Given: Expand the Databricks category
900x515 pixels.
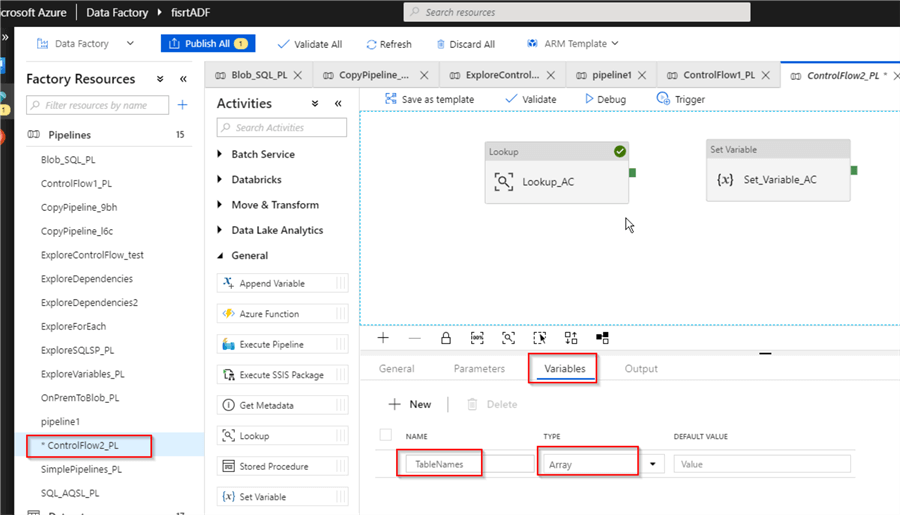Looking at the screenshot, I should pyautogui.click(x=249, y=179).
